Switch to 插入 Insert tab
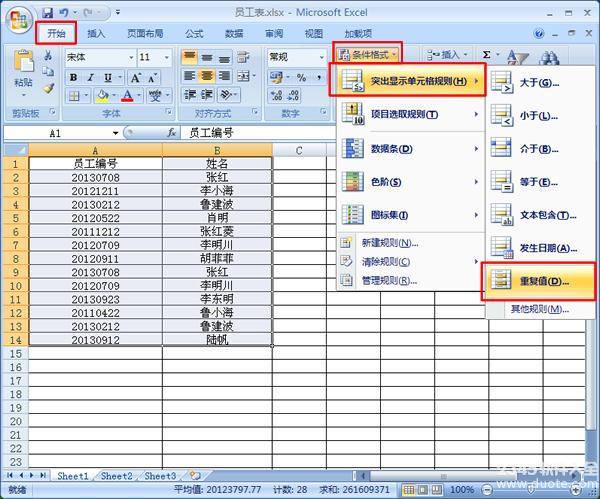This screenshot has width=600, height=499. [96, 34]
